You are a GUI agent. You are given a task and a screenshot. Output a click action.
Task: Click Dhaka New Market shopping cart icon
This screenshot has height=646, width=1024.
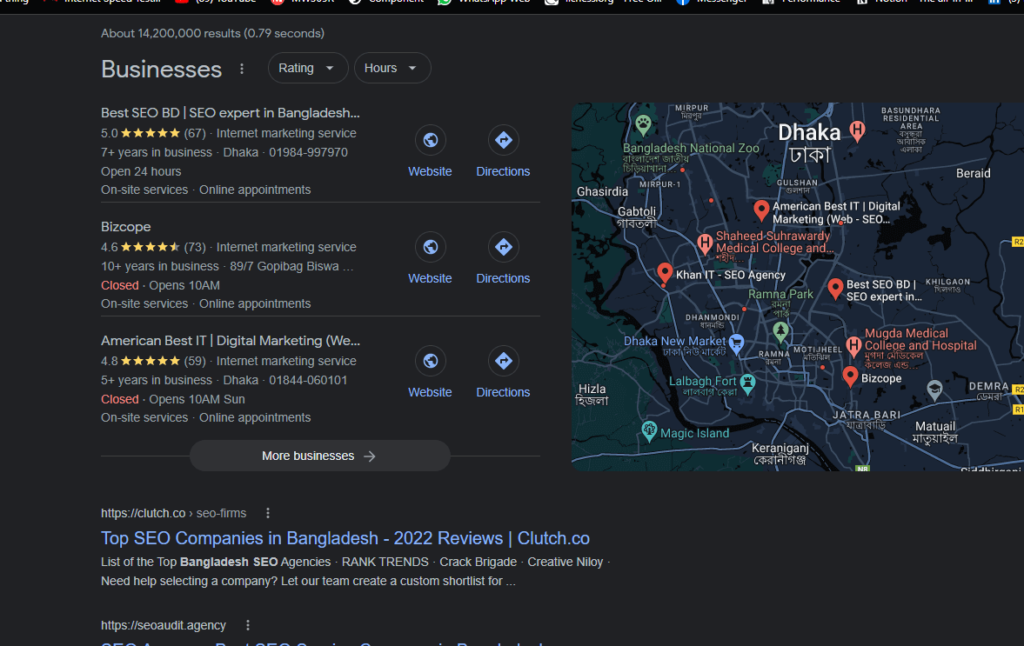pos(737,342)
